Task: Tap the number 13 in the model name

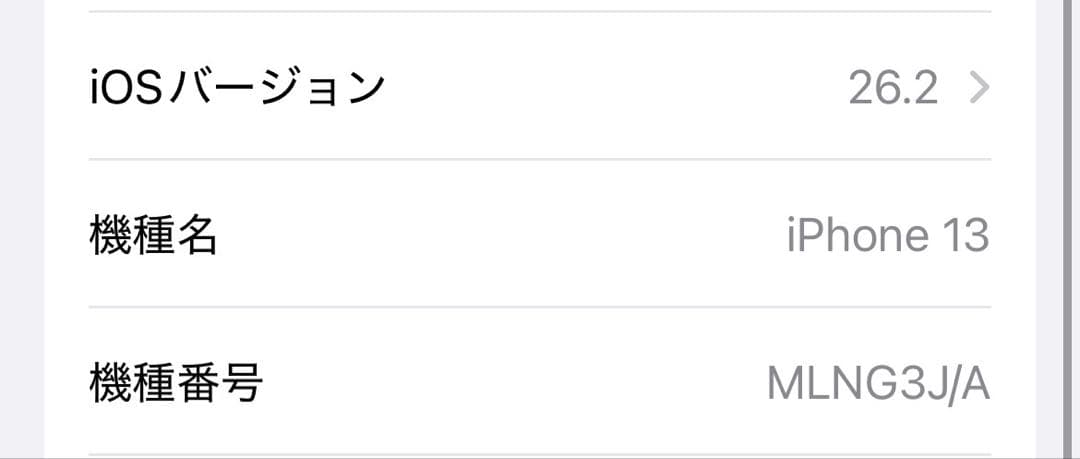Action: point(964,236)
